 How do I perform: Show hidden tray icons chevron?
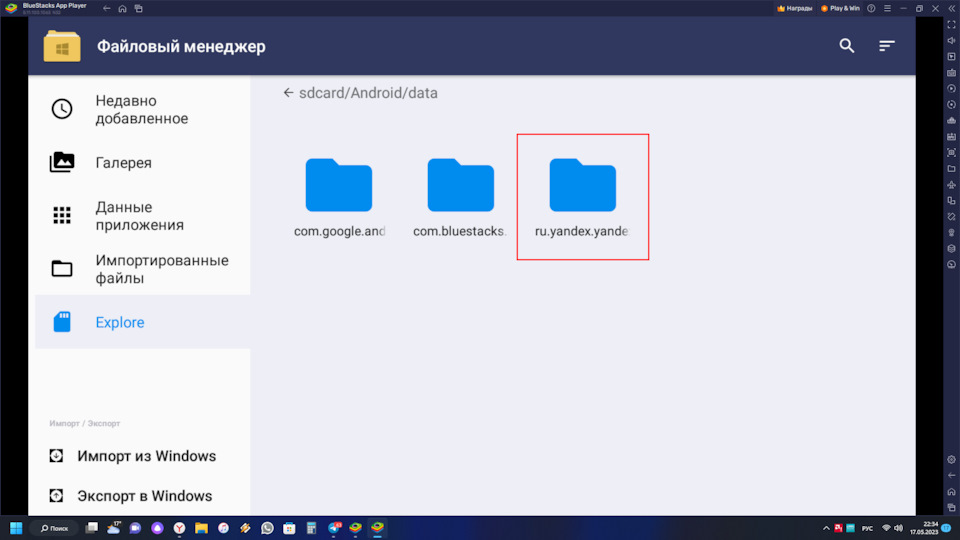coord(826,528)
